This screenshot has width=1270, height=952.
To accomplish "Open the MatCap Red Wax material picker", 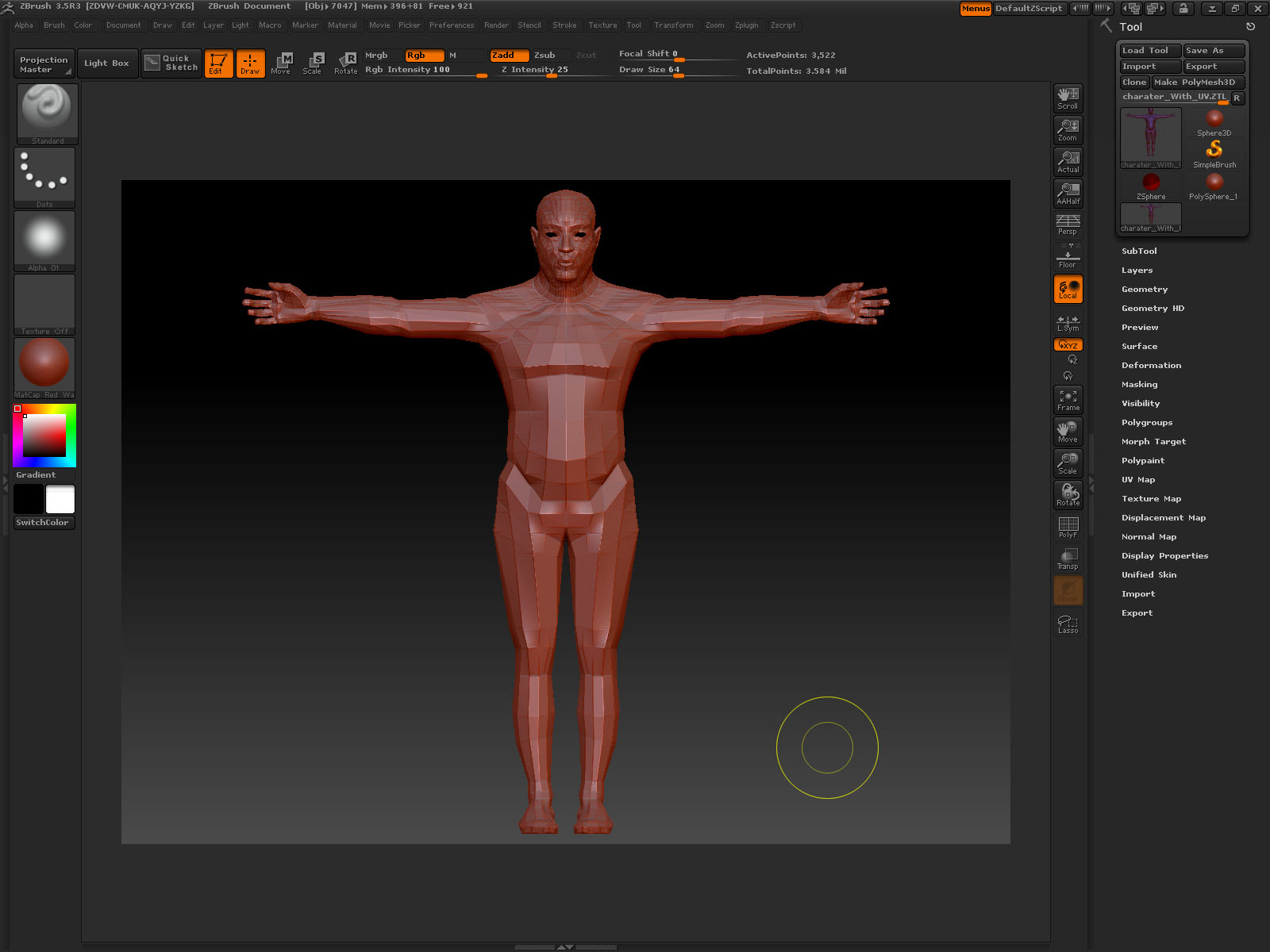I will pos(44,368).
